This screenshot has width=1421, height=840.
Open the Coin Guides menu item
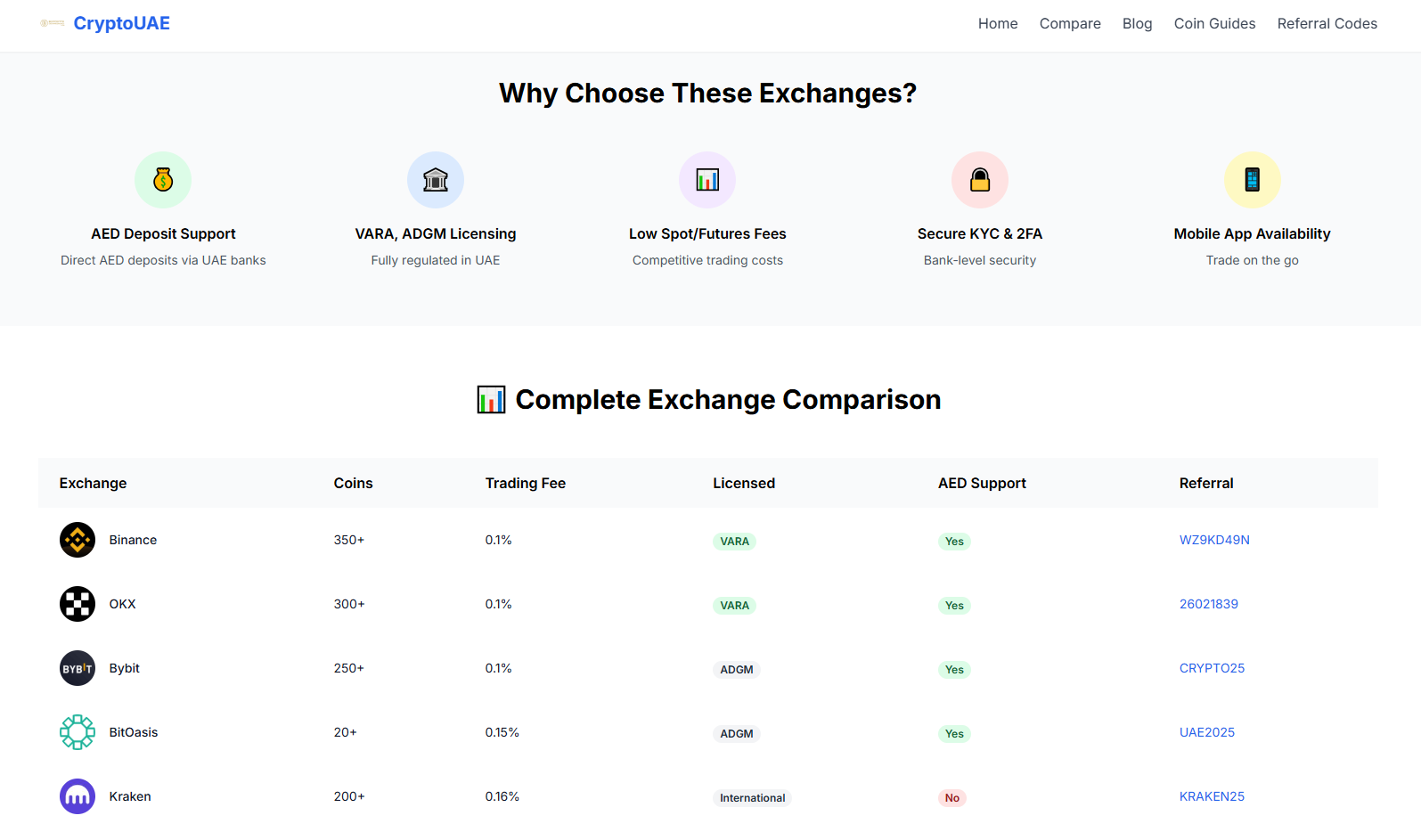pyautogui.click(x=1214, y=24)
